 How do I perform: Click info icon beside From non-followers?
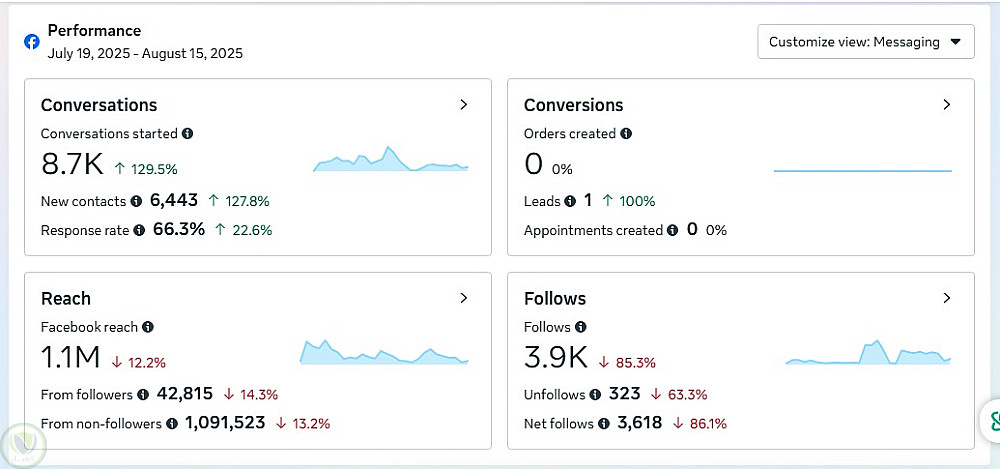(171, 424)
